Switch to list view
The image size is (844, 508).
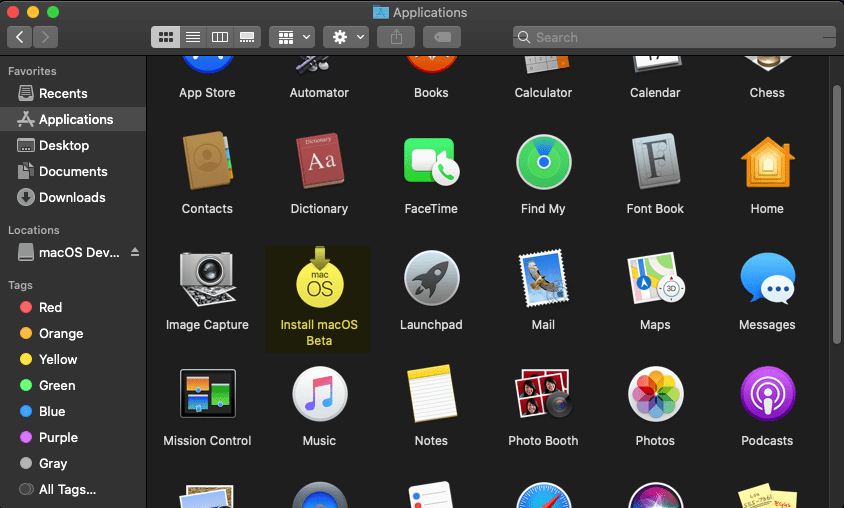click(193, 37)
